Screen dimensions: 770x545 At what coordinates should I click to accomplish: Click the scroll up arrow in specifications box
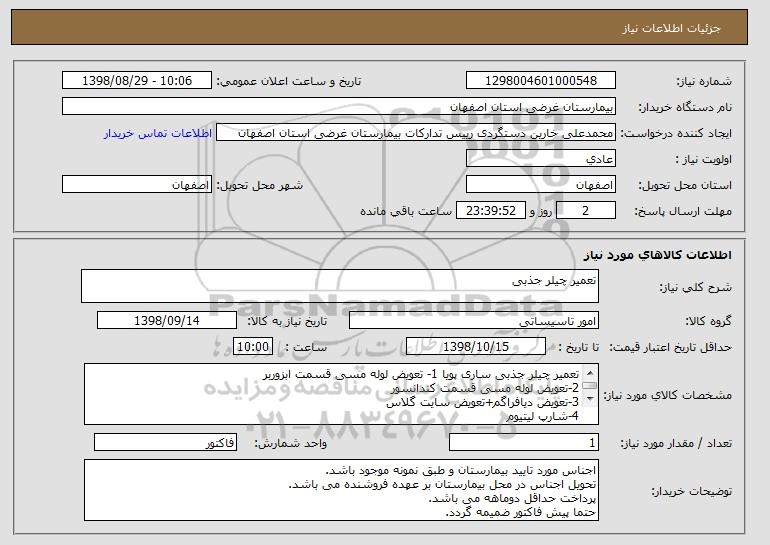[590, 373]
